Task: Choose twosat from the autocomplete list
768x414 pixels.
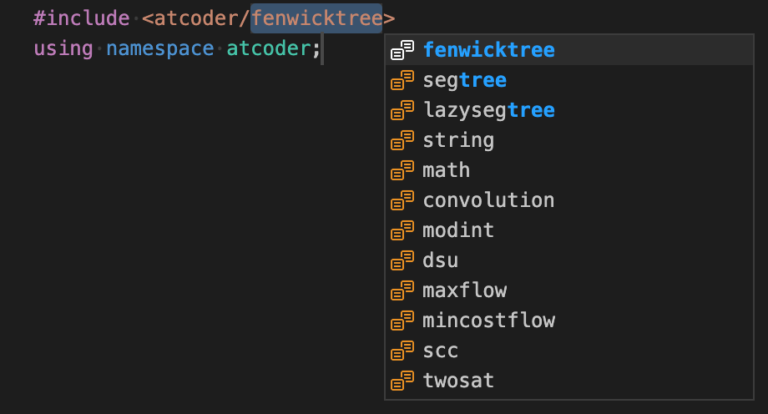Action: pos(569,381)
